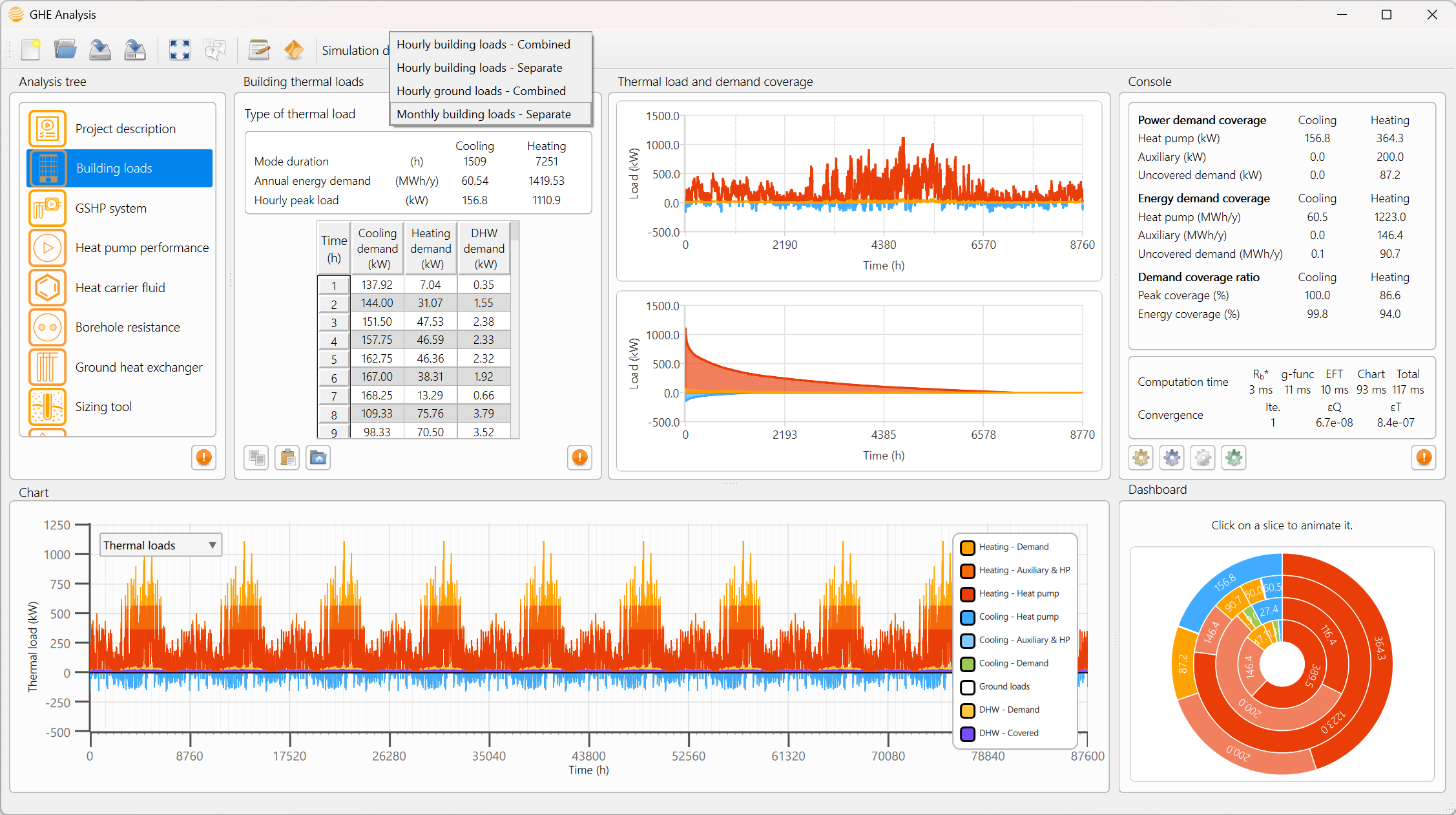Click the grey gear icon in Console panel
The image size is (1456, 815).
coord(1203,458)
